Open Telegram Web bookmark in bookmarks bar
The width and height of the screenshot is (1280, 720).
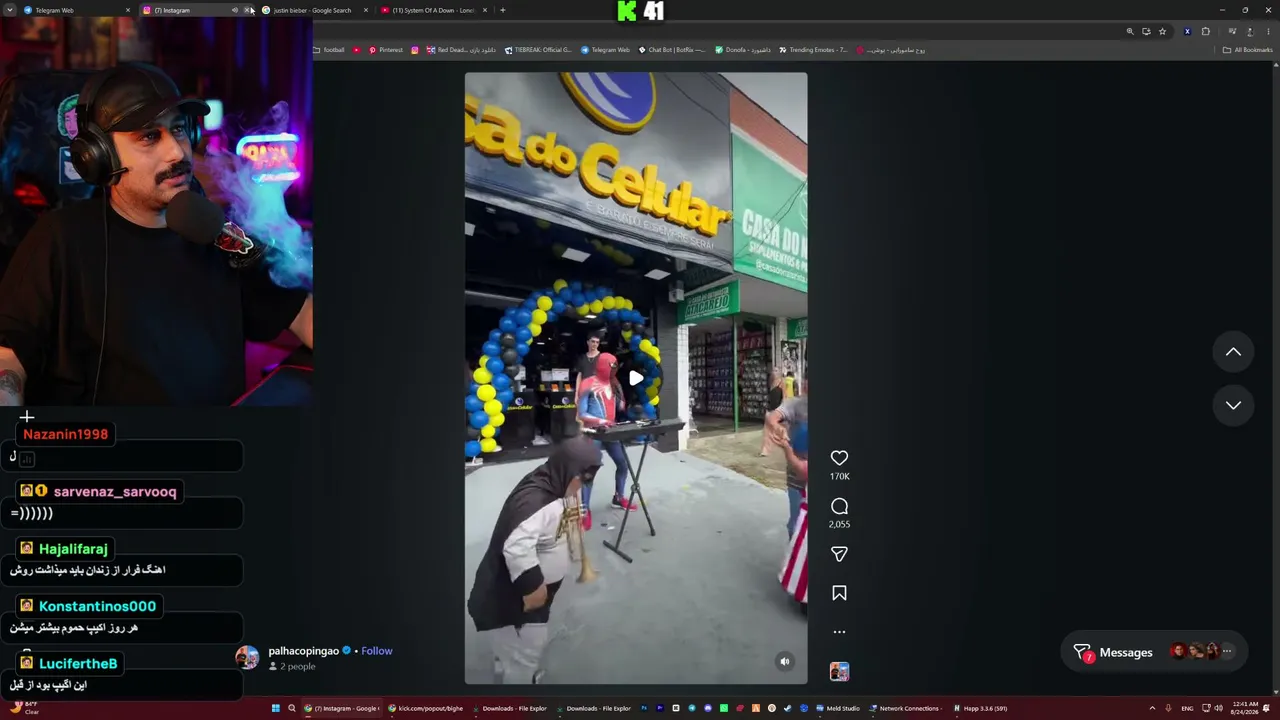(x=605, y=50)
